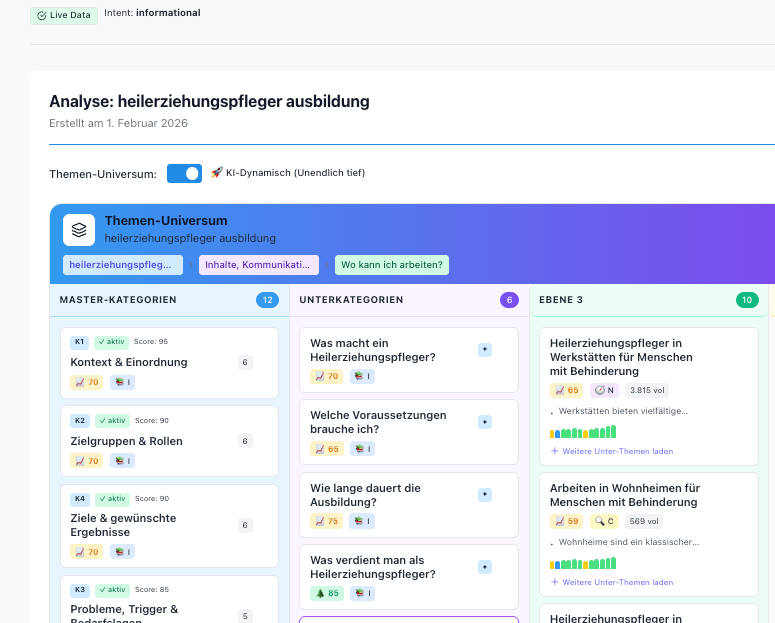Viewport: 775px width, 623px height.
Task: Click the trend bar chart in Werkstätten card
Action: (583, 432)
